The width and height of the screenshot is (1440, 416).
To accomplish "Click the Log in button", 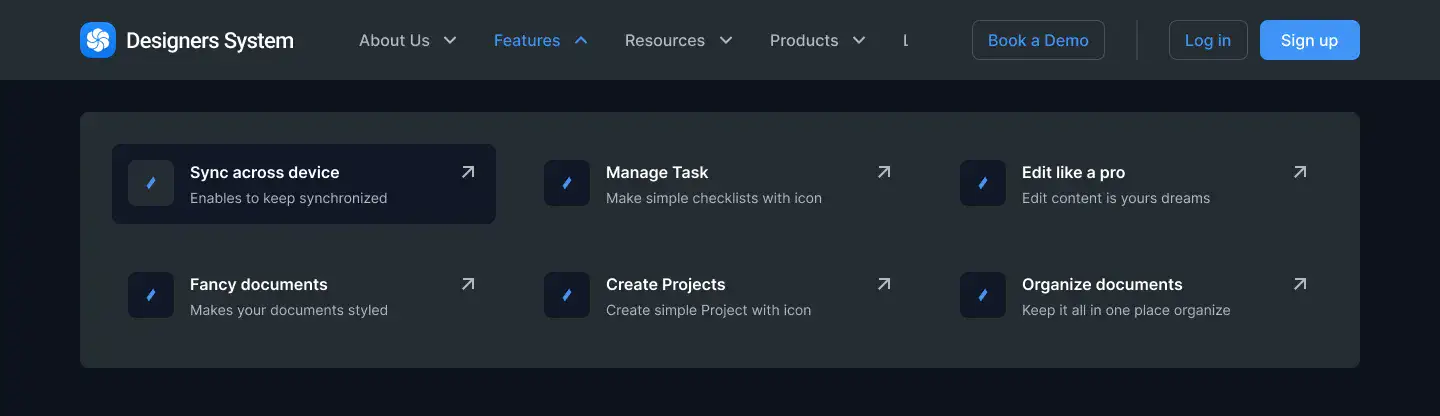I will pyautogui.click(x=1208, y=40).
